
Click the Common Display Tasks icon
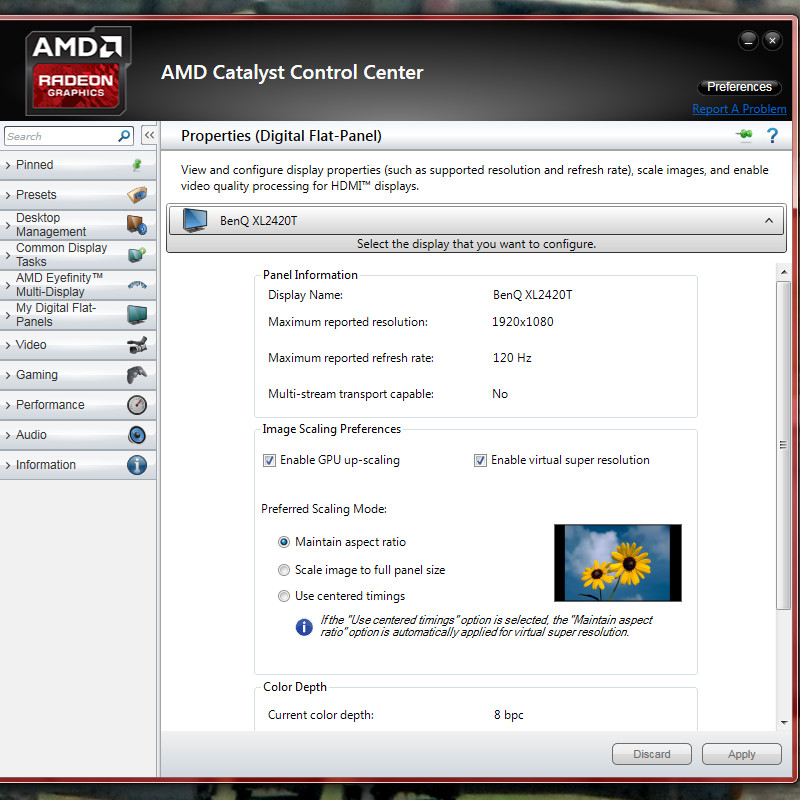pyautogui.click(x=137, y=255)
